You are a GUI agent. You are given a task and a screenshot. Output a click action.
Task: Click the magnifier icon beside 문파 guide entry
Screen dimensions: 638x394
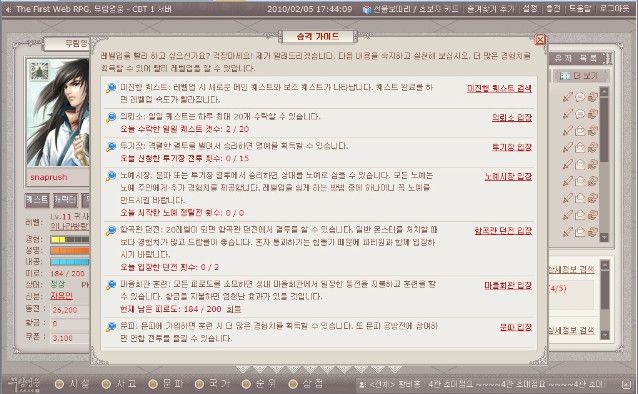click(x=111, y=327)
